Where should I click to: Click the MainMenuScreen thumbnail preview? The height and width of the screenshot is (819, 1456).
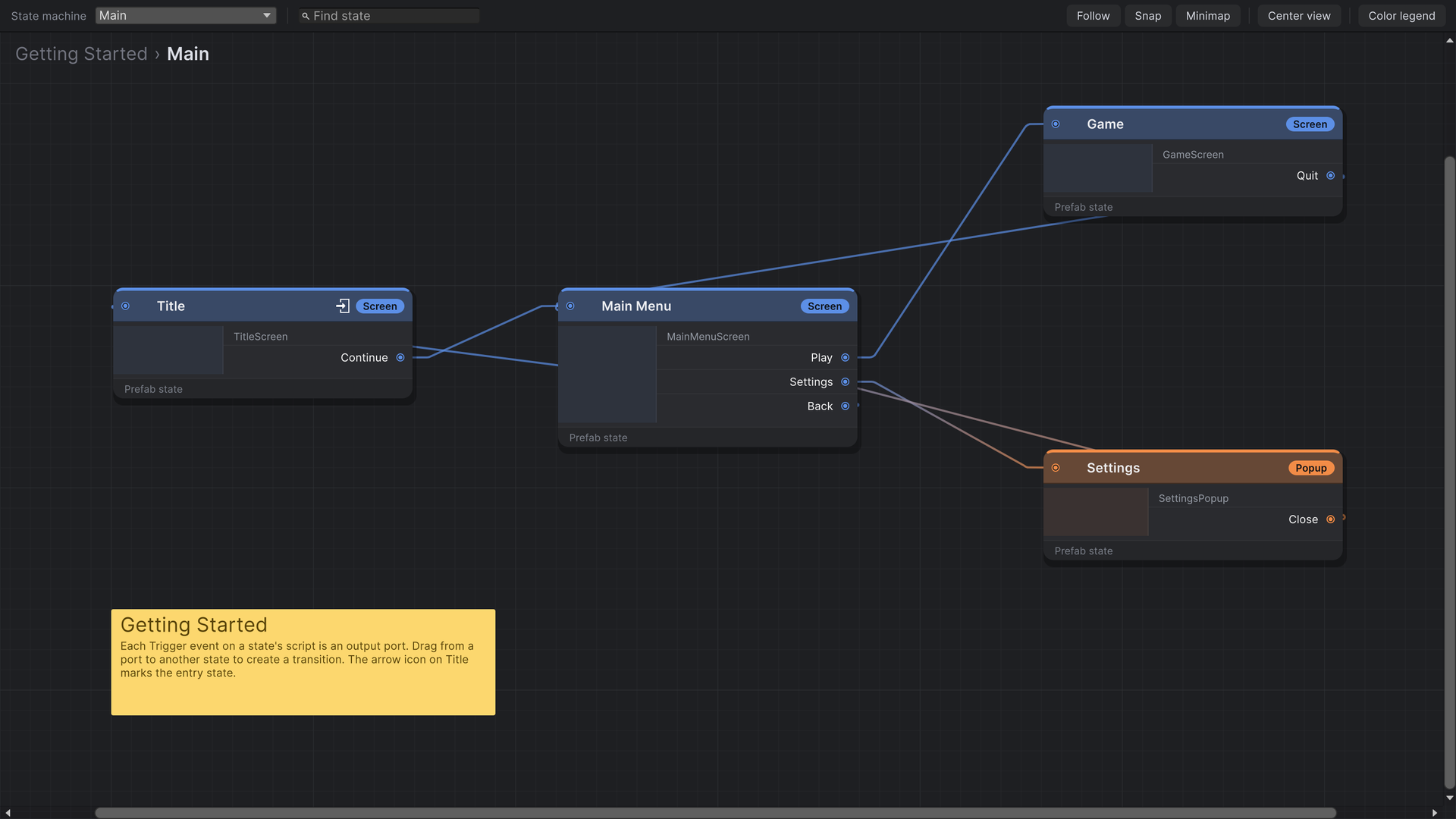coord(607,375)
